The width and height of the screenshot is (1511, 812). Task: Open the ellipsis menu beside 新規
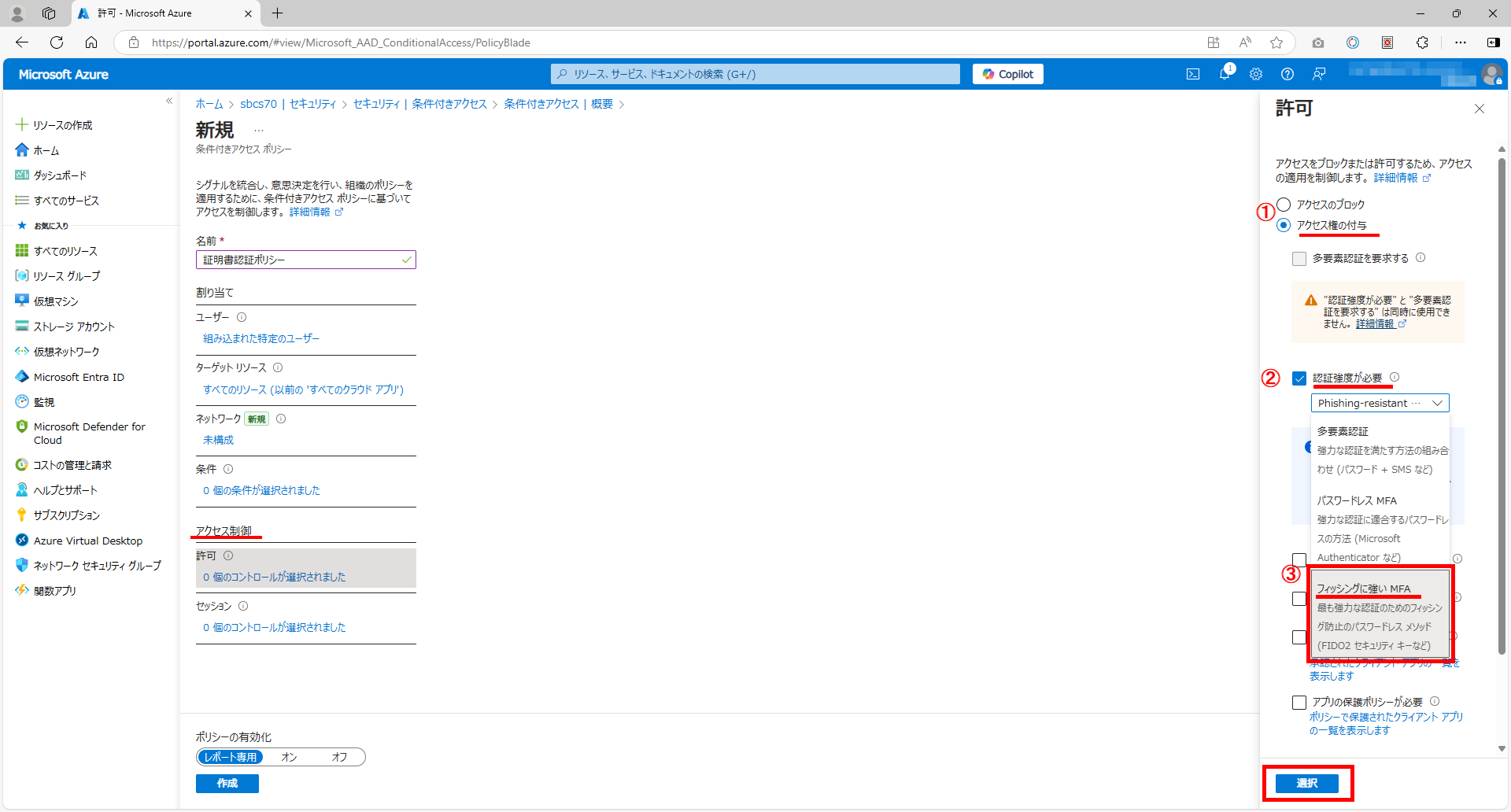click(x=259, y=131)
